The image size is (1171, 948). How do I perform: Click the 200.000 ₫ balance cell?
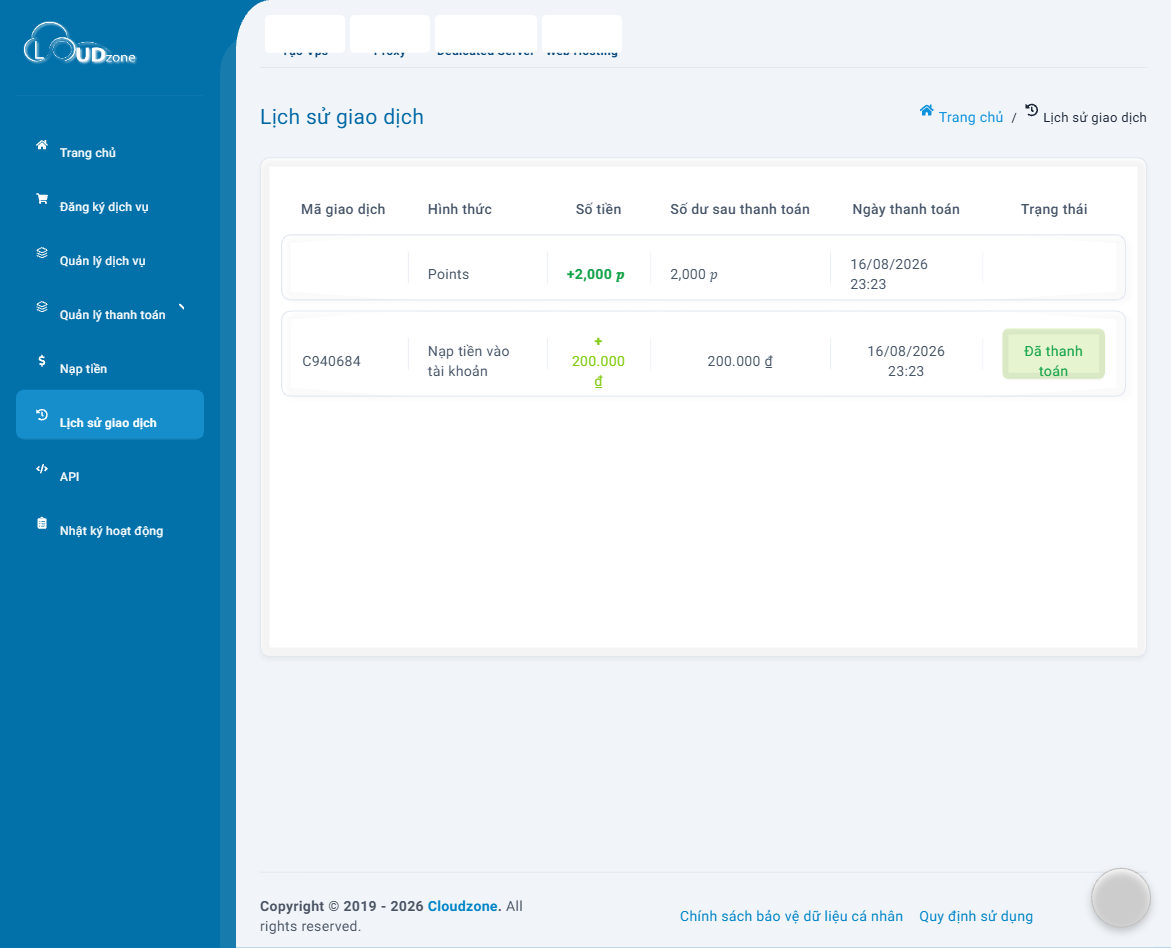coord(739,361)
